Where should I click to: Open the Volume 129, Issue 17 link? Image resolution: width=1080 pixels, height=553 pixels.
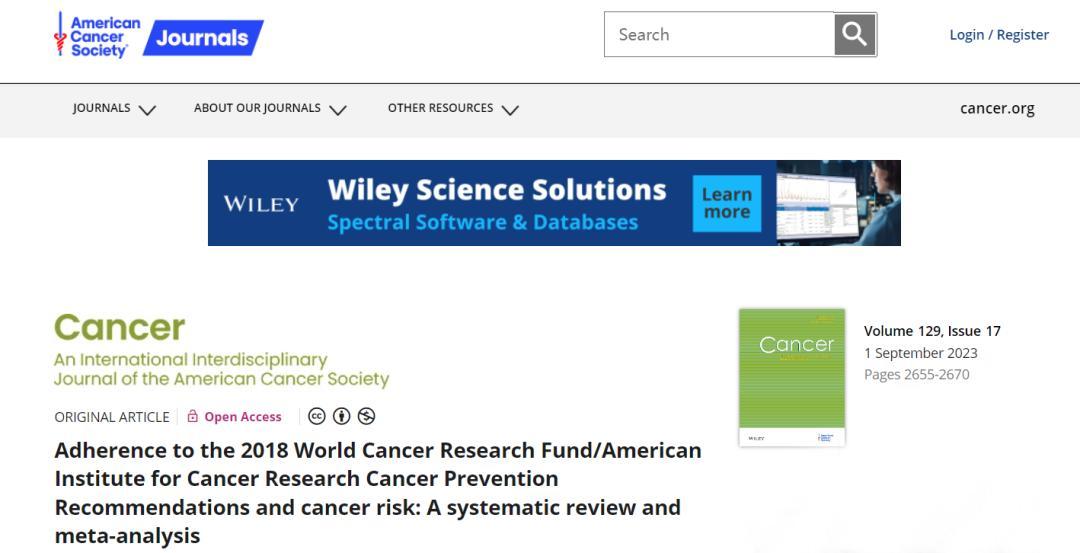932,331
